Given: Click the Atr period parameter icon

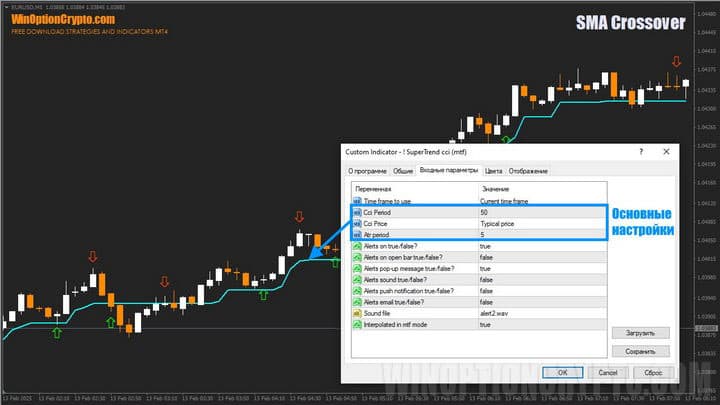Looking at the screenshot, I should (356, 235).
